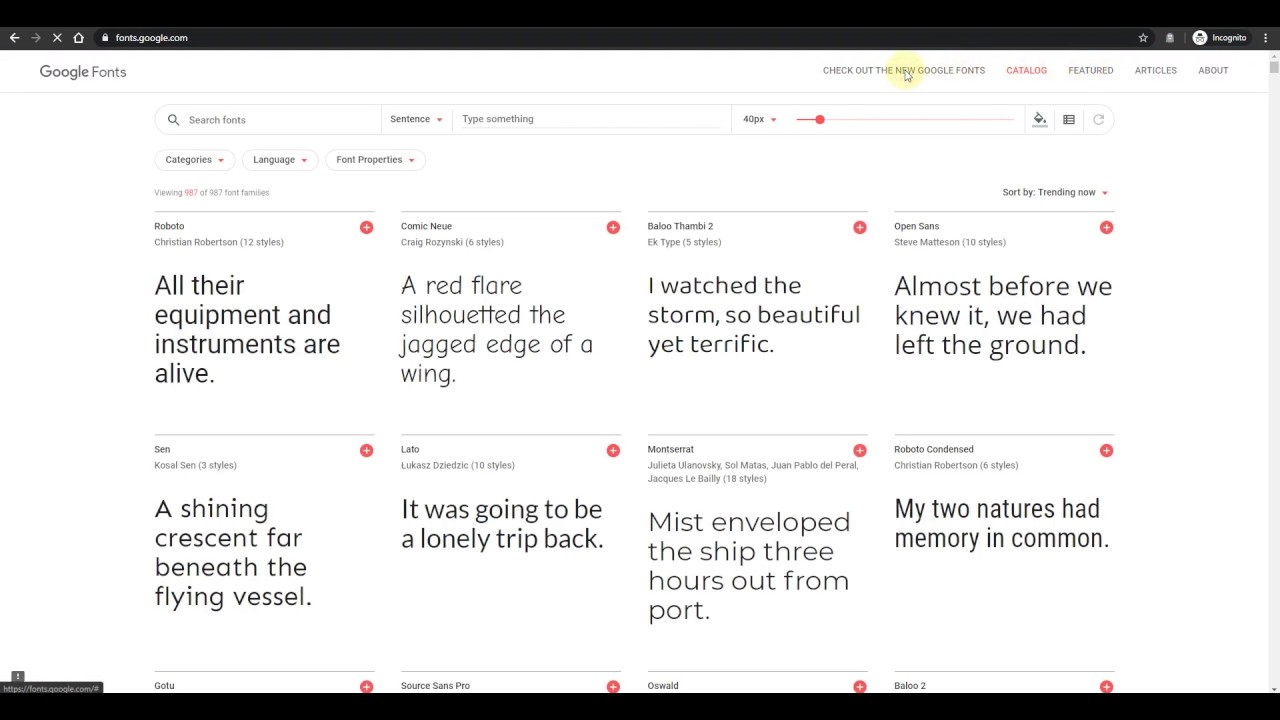The image size is (1280, 720).
Task: Open the Language filter dropdown
Action: [x=280, y=160]
